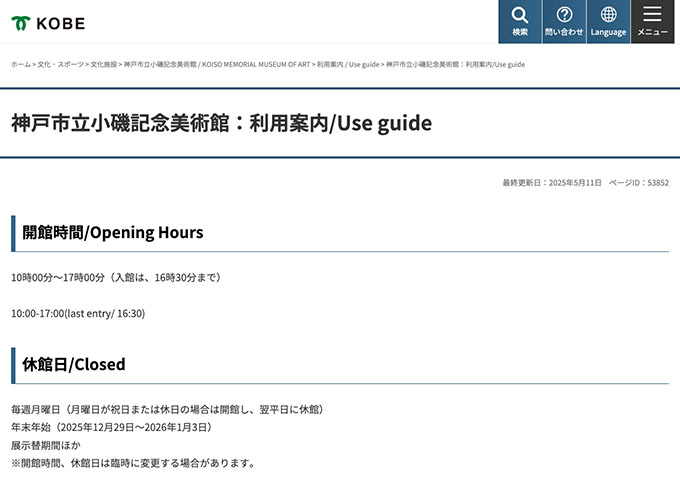Click the 休館日/Closed heading
This screenshot has width=680, height=480.
[74, 365]
